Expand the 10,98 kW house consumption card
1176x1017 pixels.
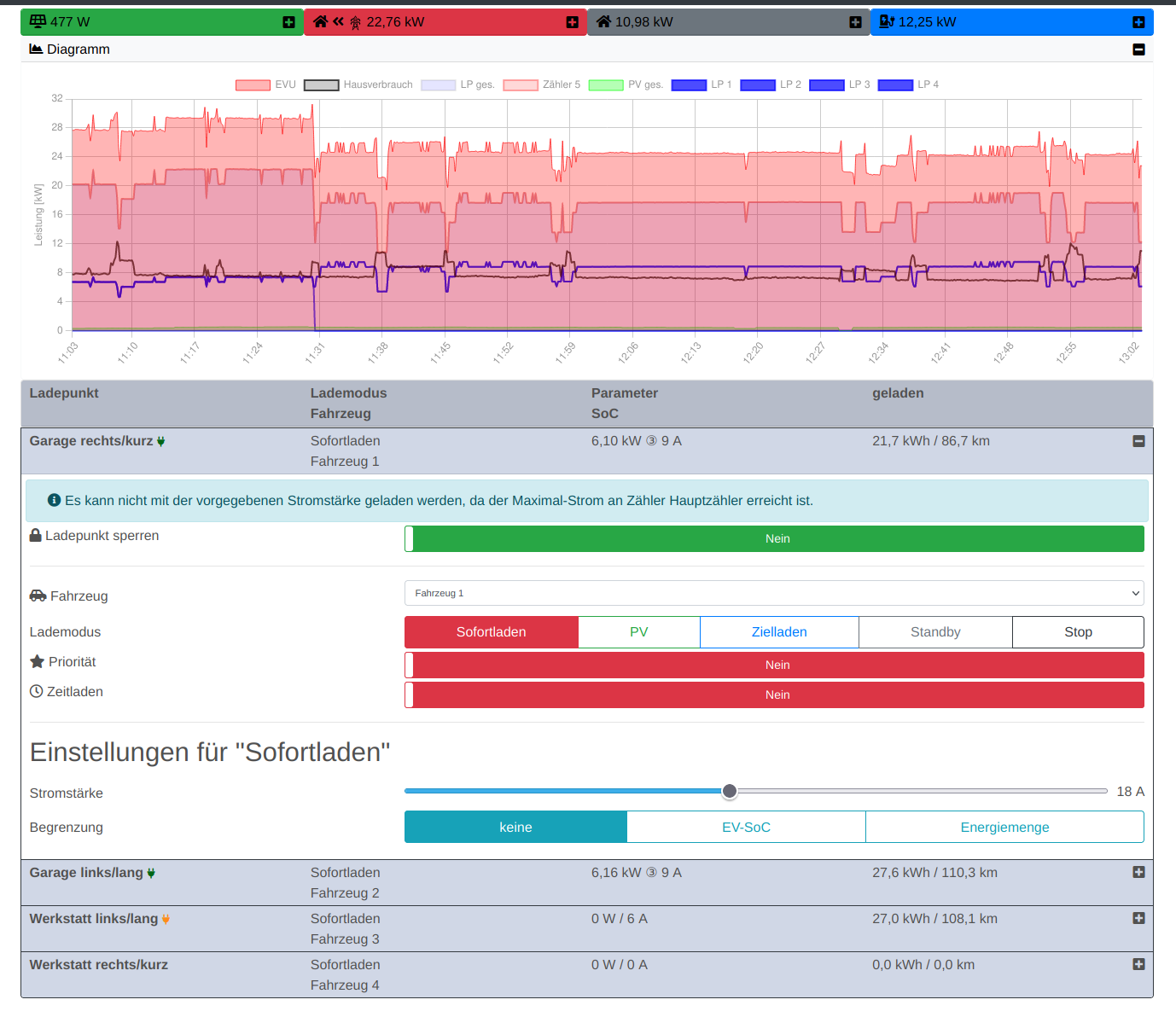pyautogui.click(x=855, y=22)
